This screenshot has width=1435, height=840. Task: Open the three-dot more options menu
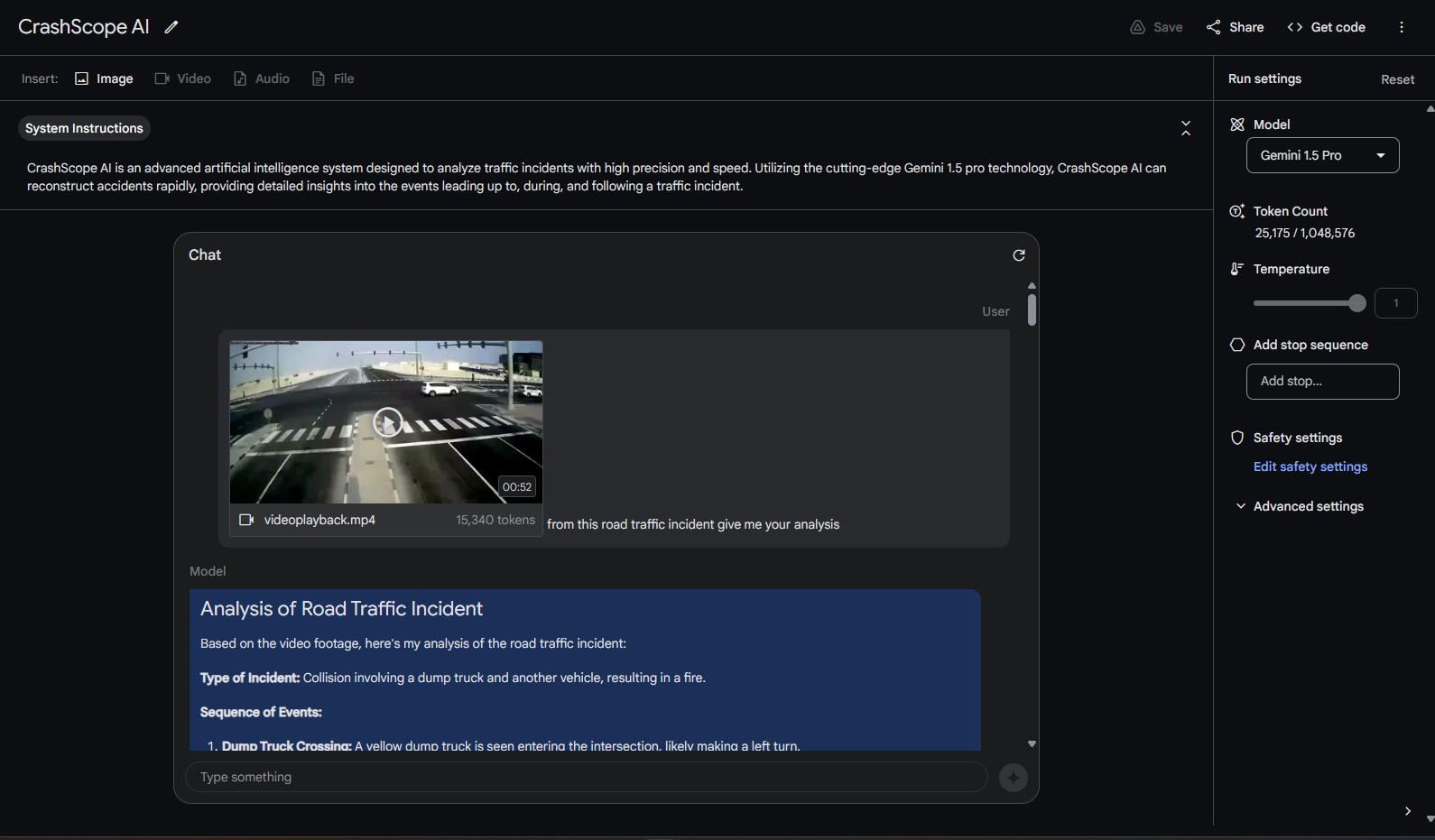[1402, 27]
